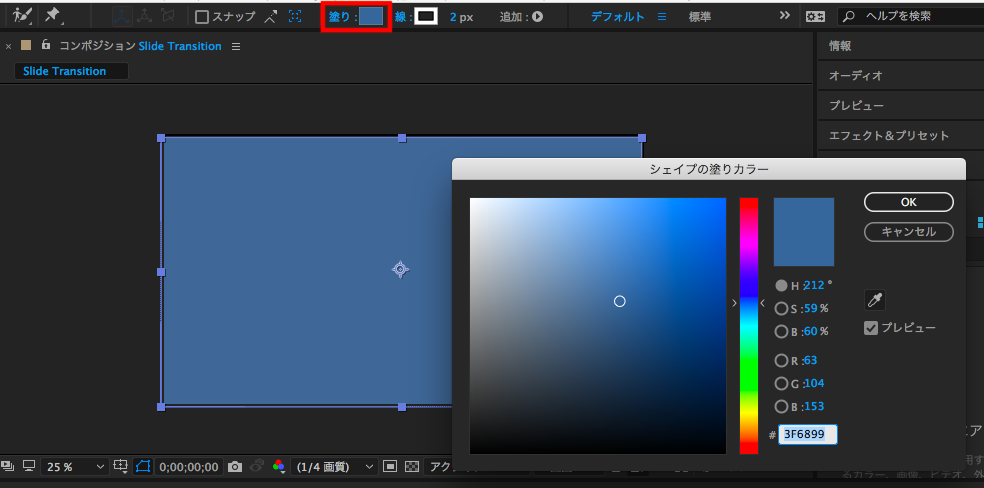Toggle the composition viewer lock icon
Screen dimensions: 984x488
[45, 45]
